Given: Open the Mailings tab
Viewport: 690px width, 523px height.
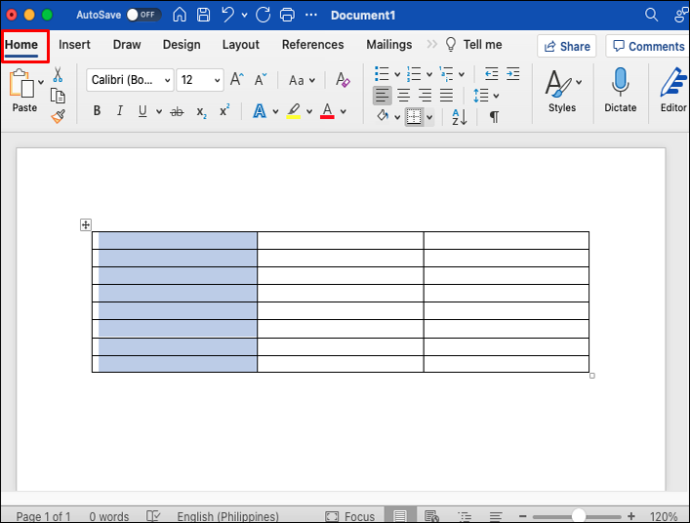Looking at the screenshot, I should pyautogui.click(x=389, y=45).
